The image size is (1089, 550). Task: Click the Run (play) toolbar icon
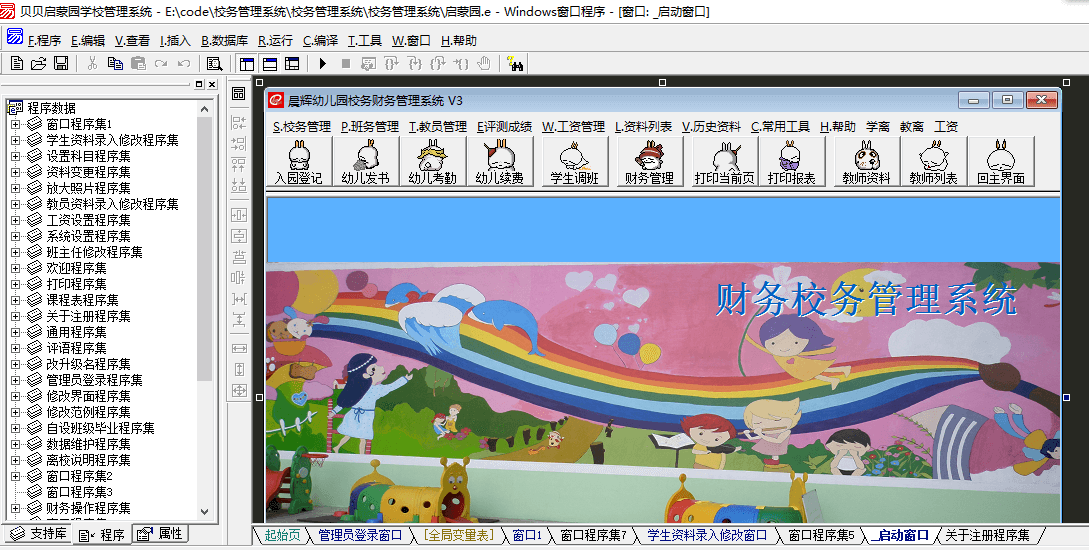pyautogui.click(x=323, y=64)
